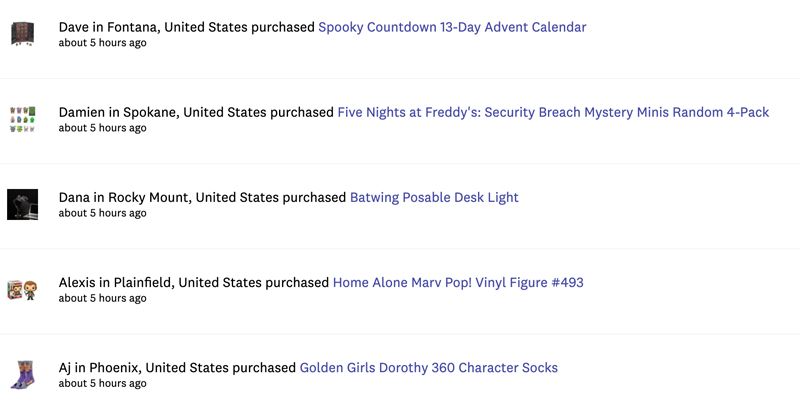This screenshot has height=418, width=800.
Task: Click the Golden Girls Dorothy socks thumbnail
Action: click(22, 375)
